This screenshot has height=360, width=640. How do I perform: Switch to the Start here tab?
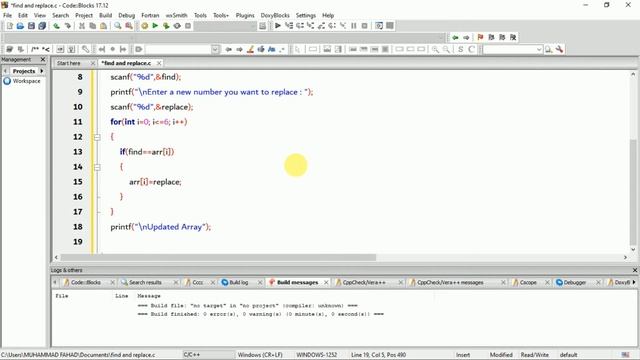click(69, 63)
